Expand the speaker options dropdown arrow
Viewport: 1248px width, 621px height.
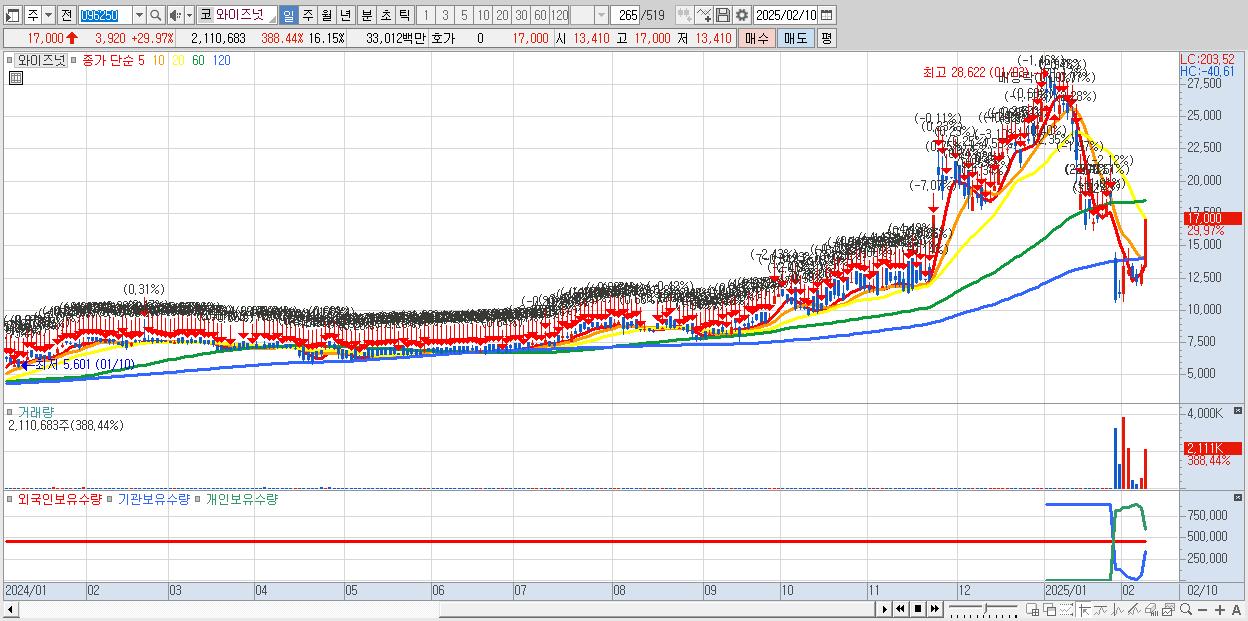point(188,15)
